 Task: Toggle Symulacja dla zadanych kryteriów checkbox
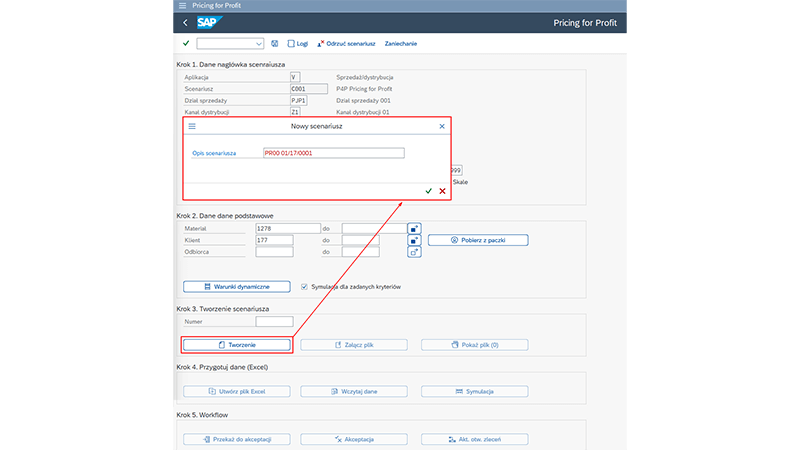click(x=304, y=287)
